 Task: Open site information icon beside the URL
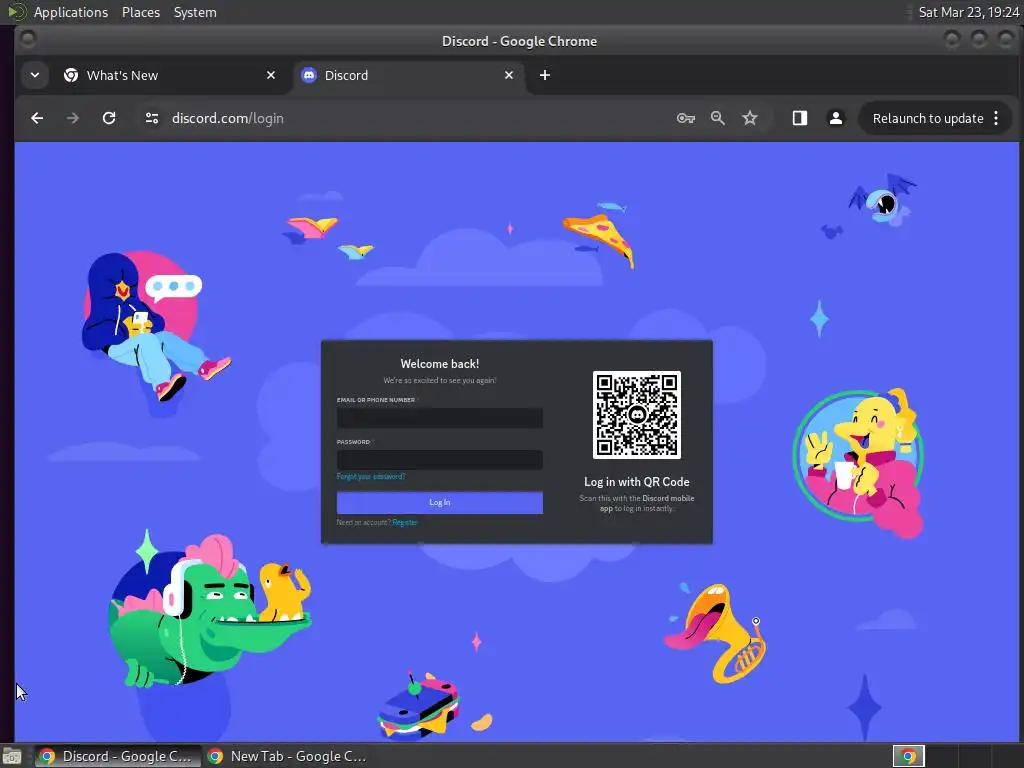152,118
